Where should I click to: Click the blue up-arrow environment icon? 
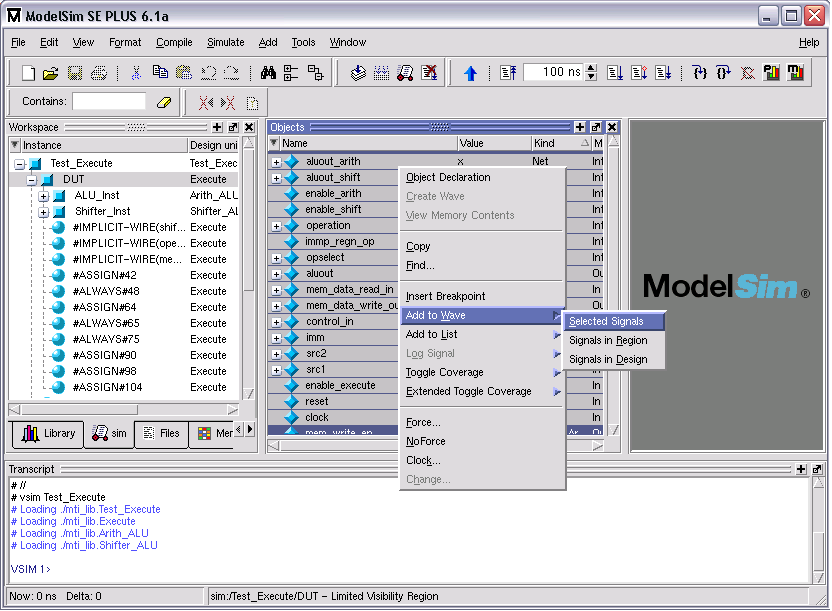click(470, 73)
